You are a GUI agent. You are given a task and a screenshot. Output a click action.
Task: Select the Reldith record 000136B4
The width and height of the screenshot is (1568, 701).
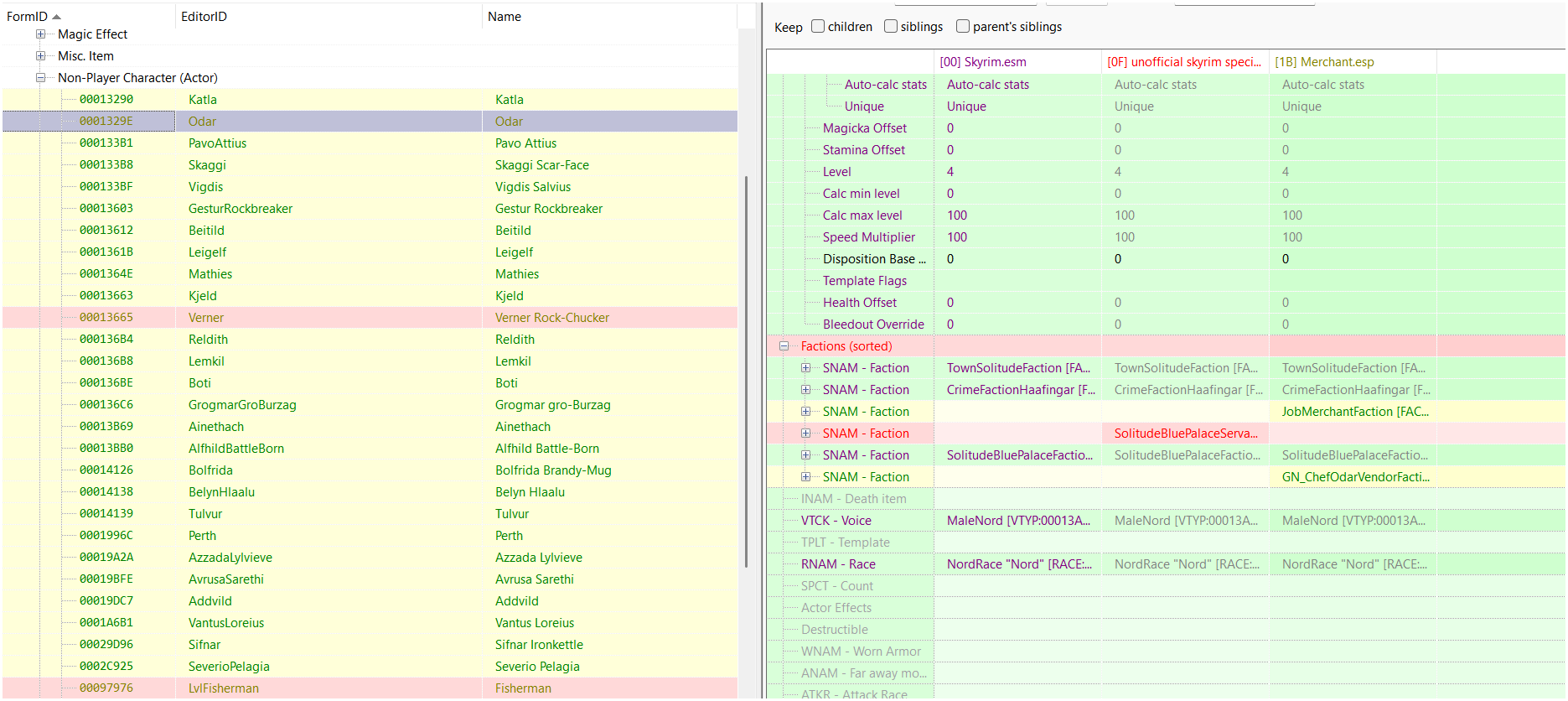point(370,340)
